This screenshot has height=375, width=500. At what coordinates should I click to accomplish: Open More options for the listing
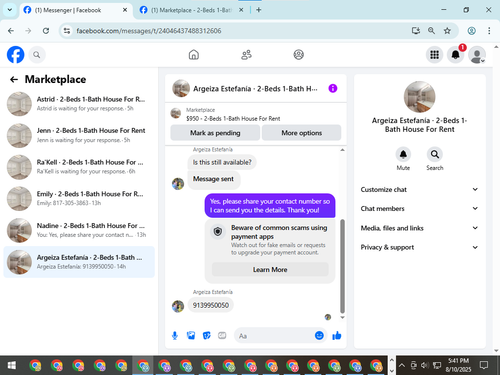point(301,133)
